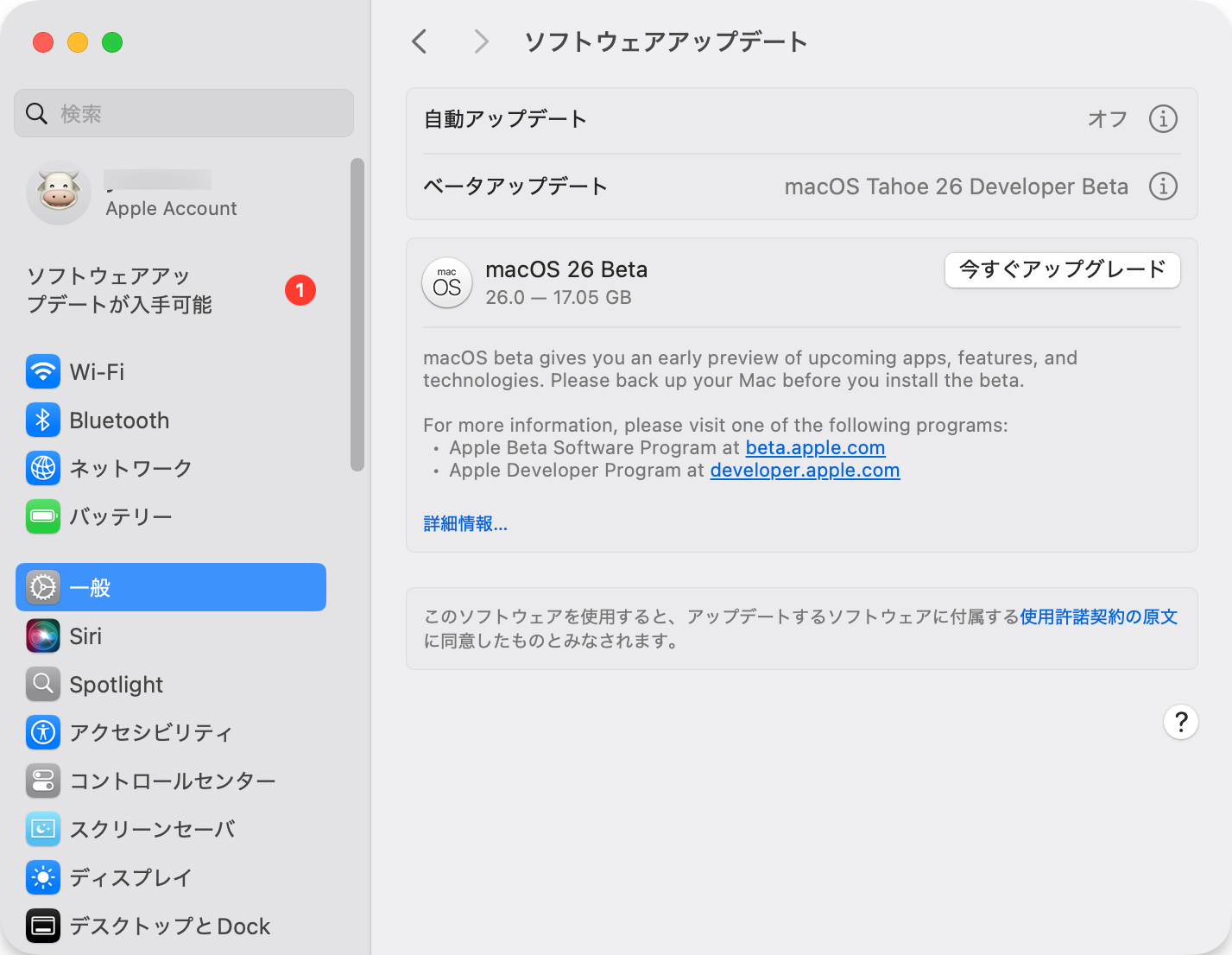Click the red update badge
The height and width of the screenshot is (955, 1232).
point(300,290)
